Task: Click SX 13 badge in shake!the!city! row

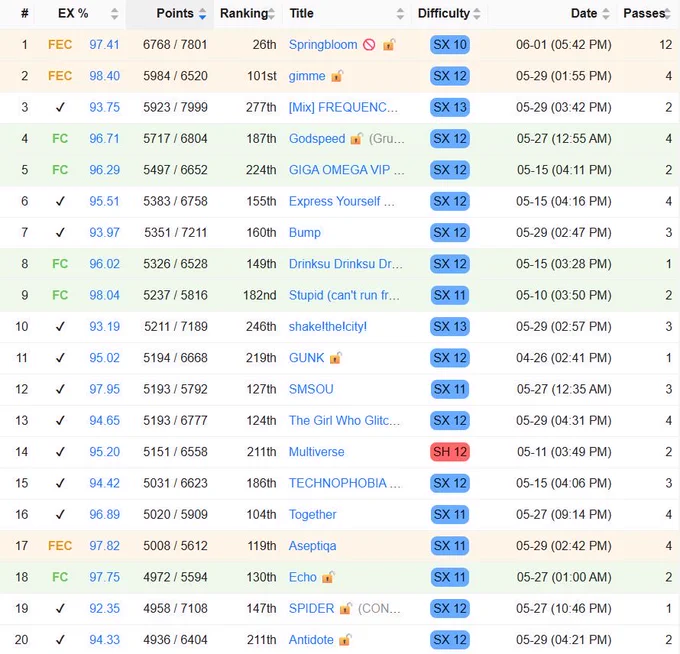Action: pos(450,326)
